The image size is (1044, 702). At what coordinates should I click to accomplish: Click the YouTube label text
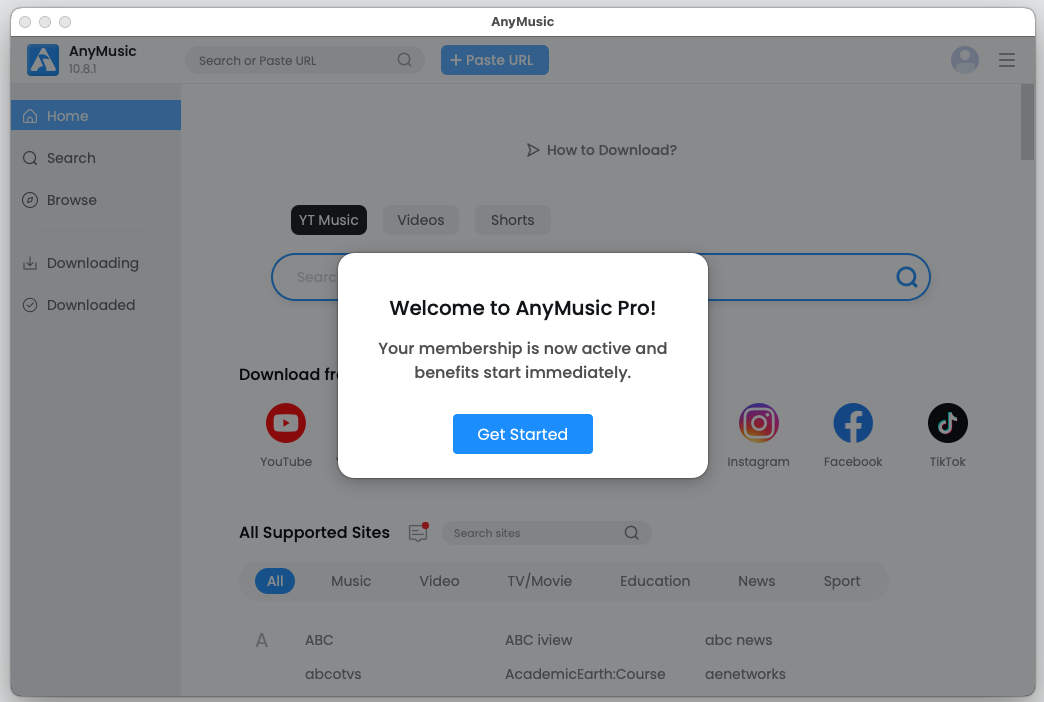pos(286,462)
